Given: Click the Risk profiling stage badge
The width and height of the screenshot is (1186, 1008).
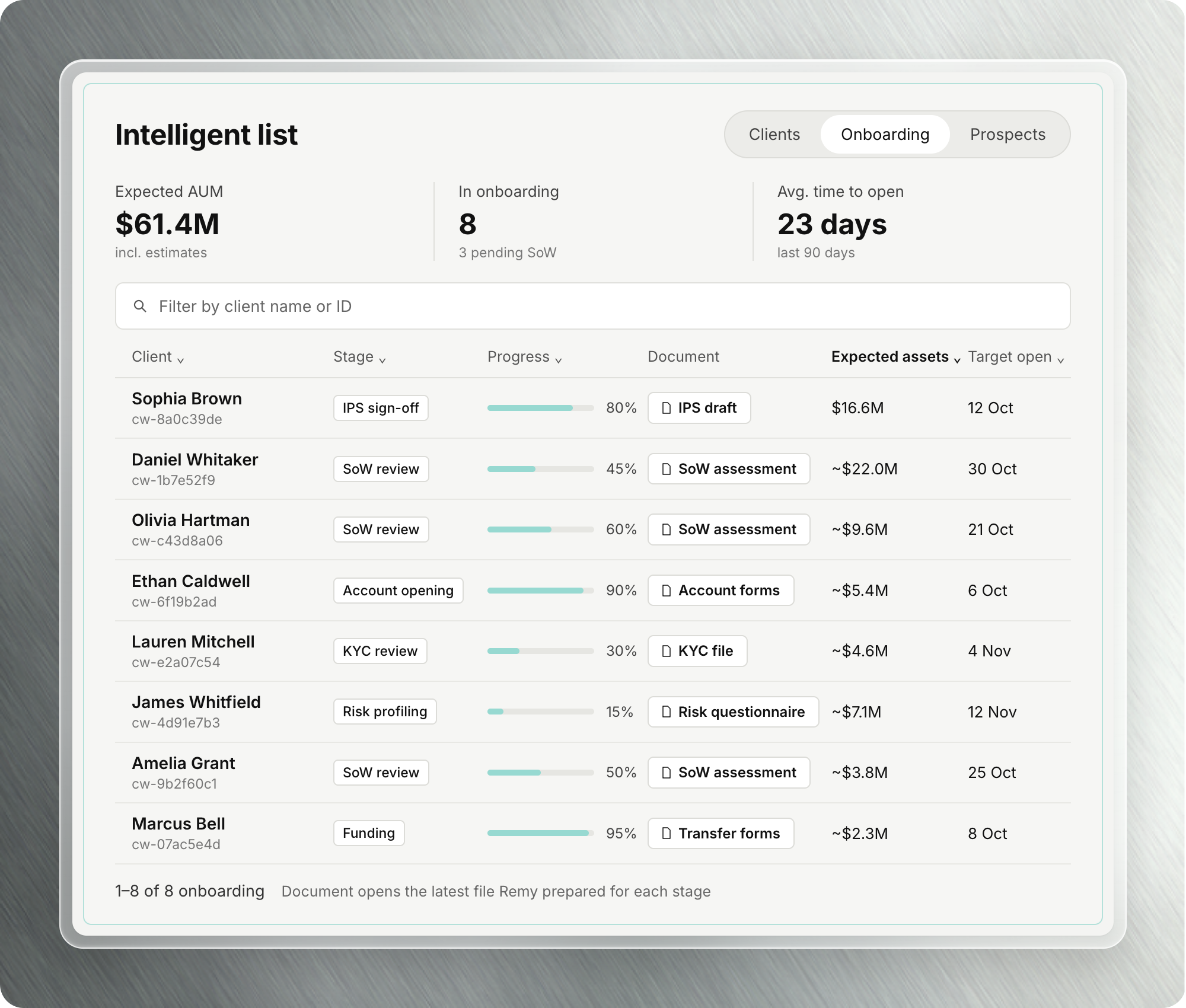Looking at the screenshot, I should 385,712.
